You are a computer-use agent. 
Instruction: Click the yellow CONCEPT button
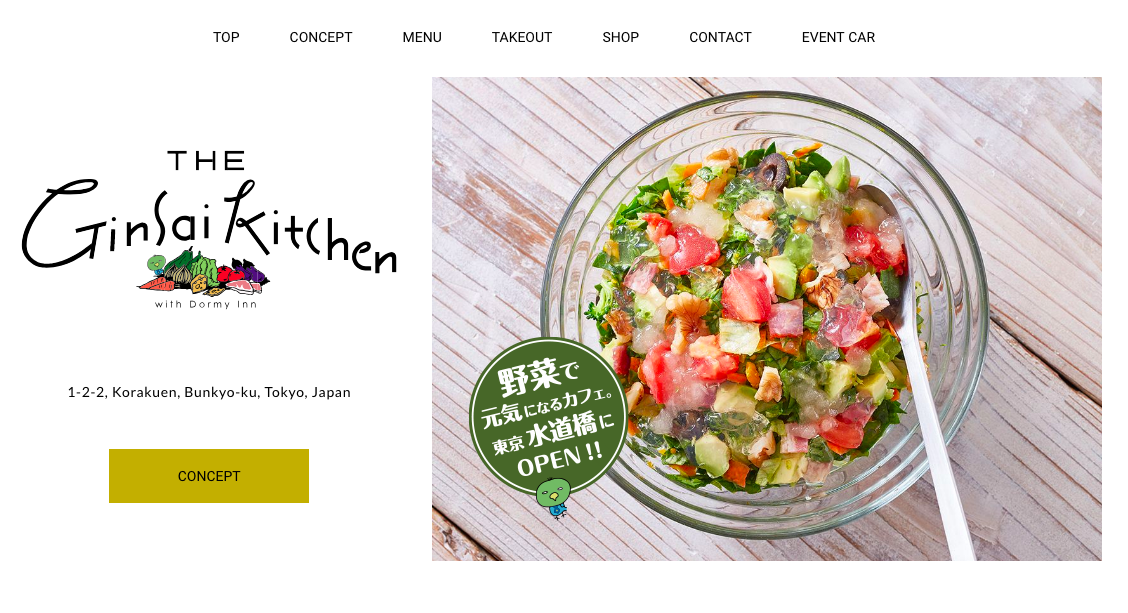(x=209, y=476)
